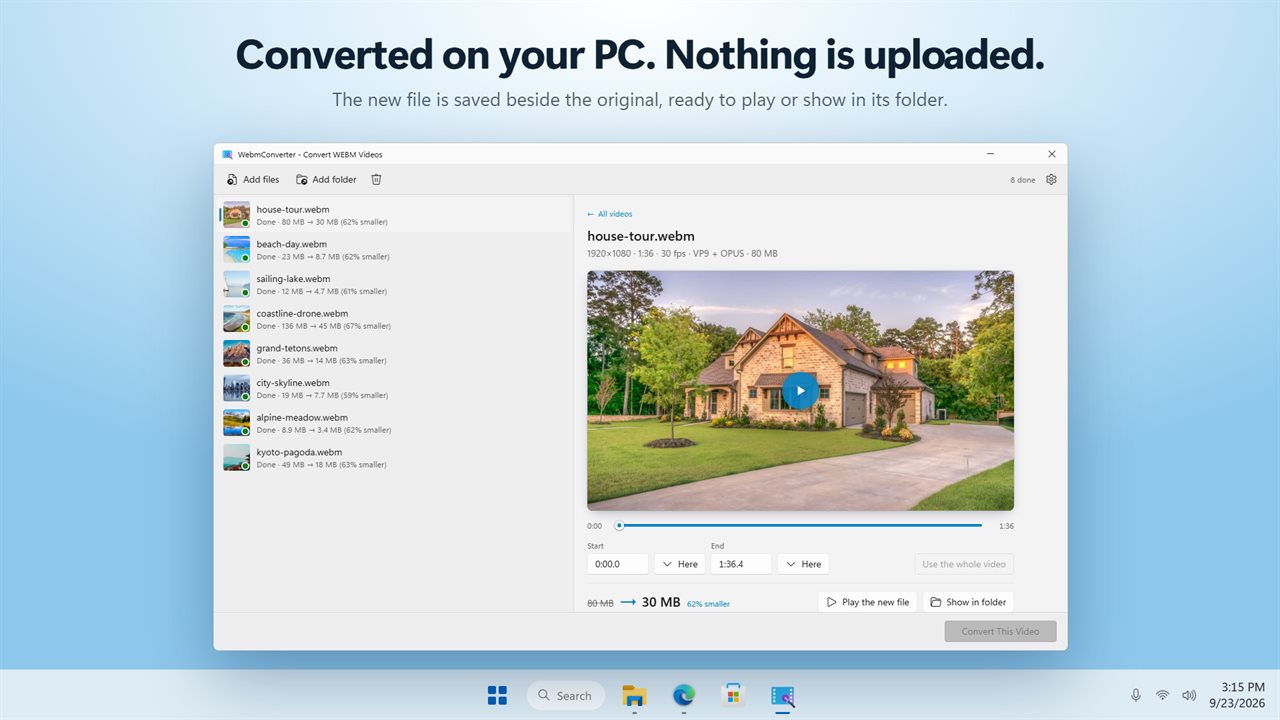The height and width of the screenshot is (720, 1280).
Task: Click WebmConverter icon in the taskbar
Action: click(x=782, y=695)
